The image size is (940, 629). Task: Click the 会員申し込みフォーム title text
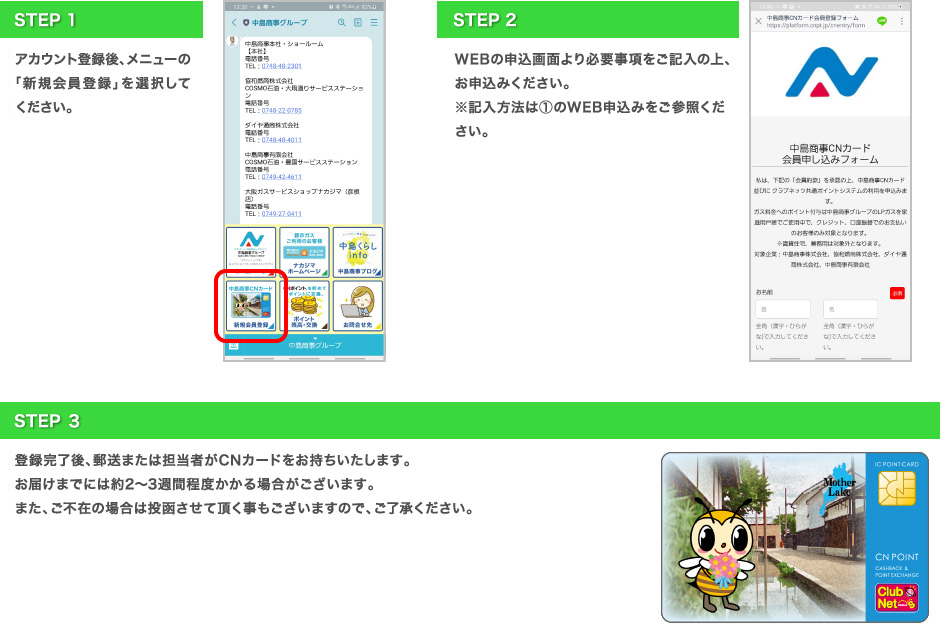[x=830, y=159]
